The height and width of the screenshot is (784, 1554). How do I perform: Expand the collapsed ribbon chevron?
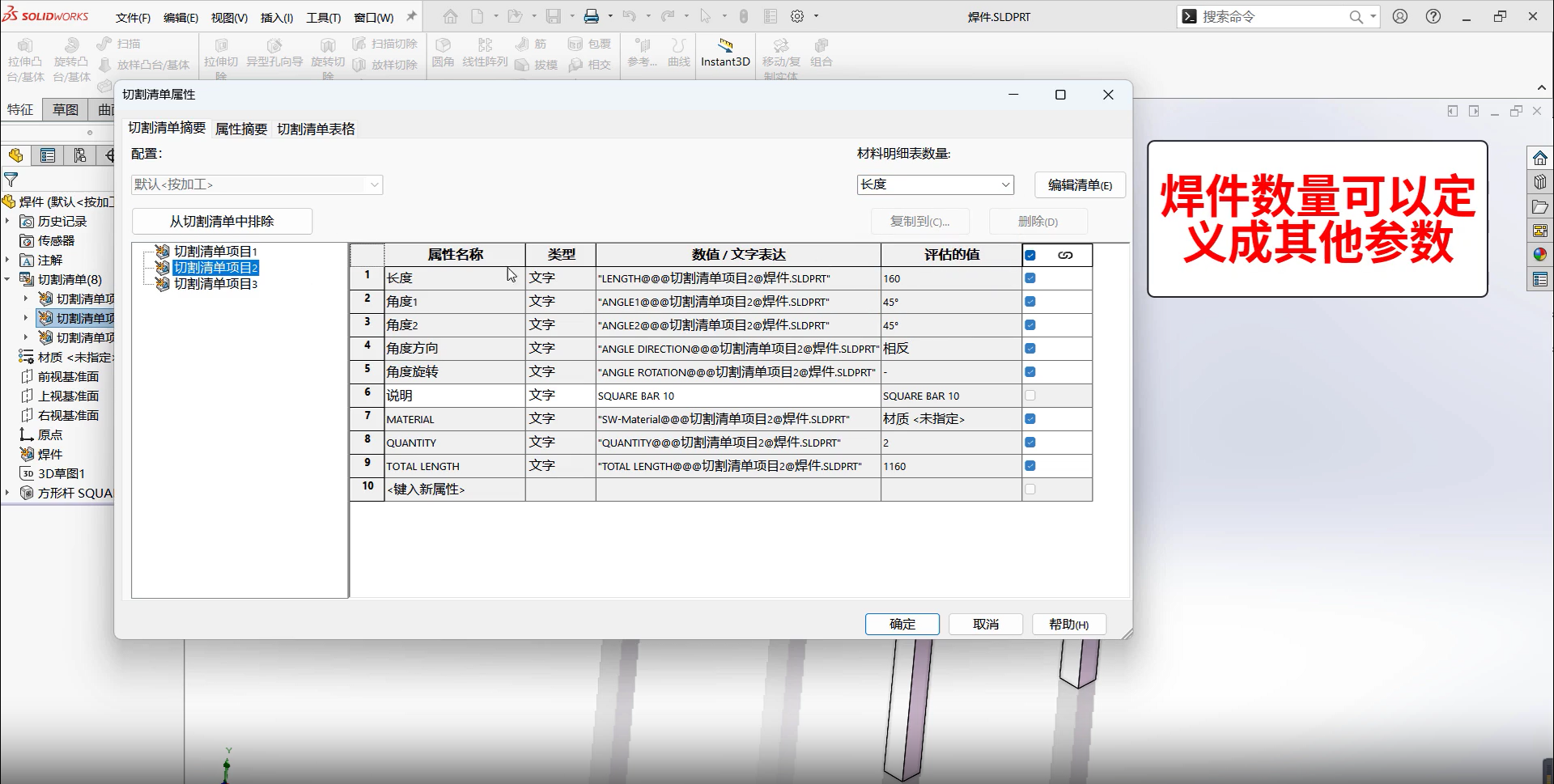tap(1541, 87)
